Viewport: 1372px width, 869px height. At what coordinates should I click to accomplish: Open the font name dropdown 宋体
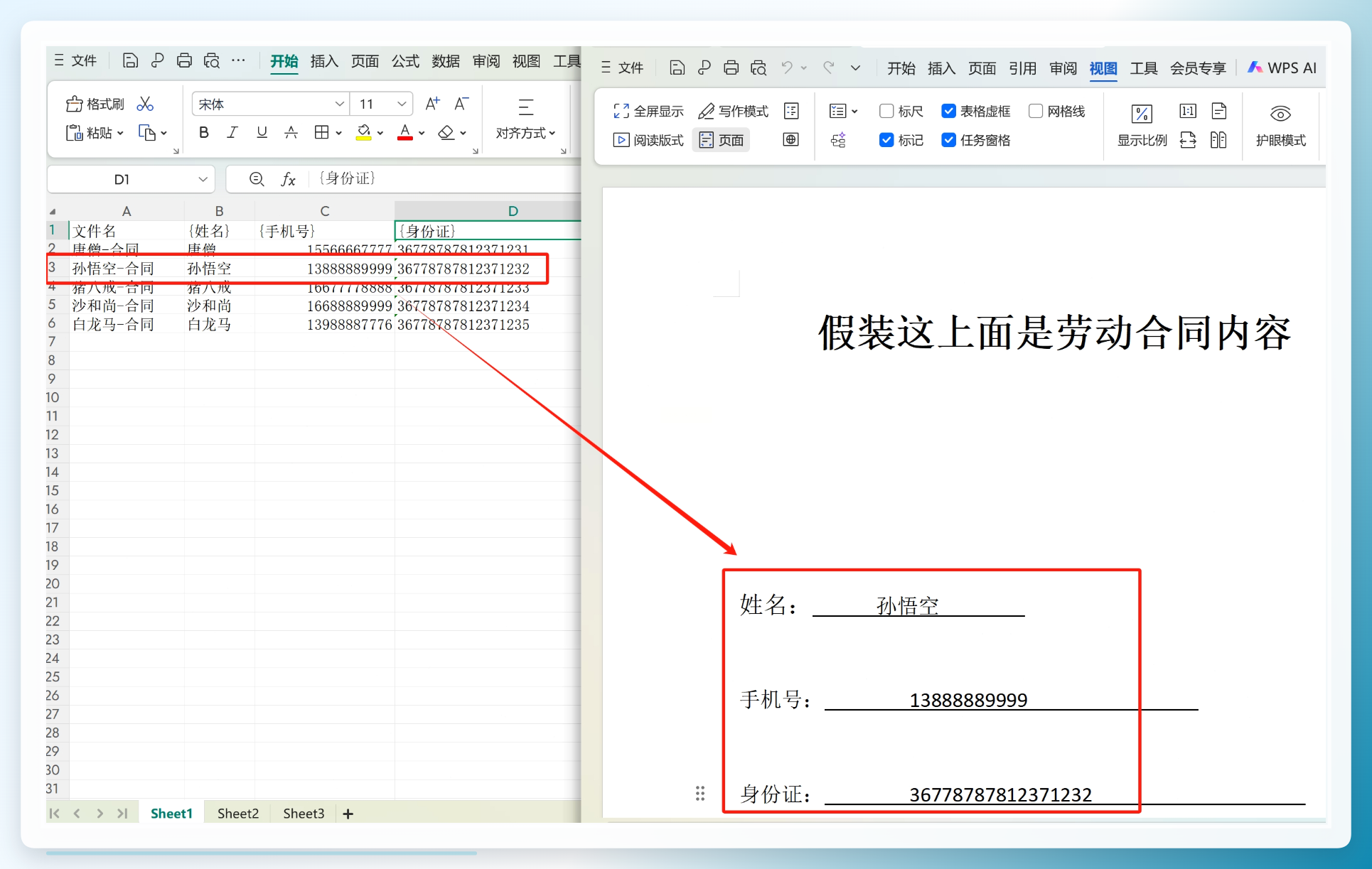tap(339, 104)
